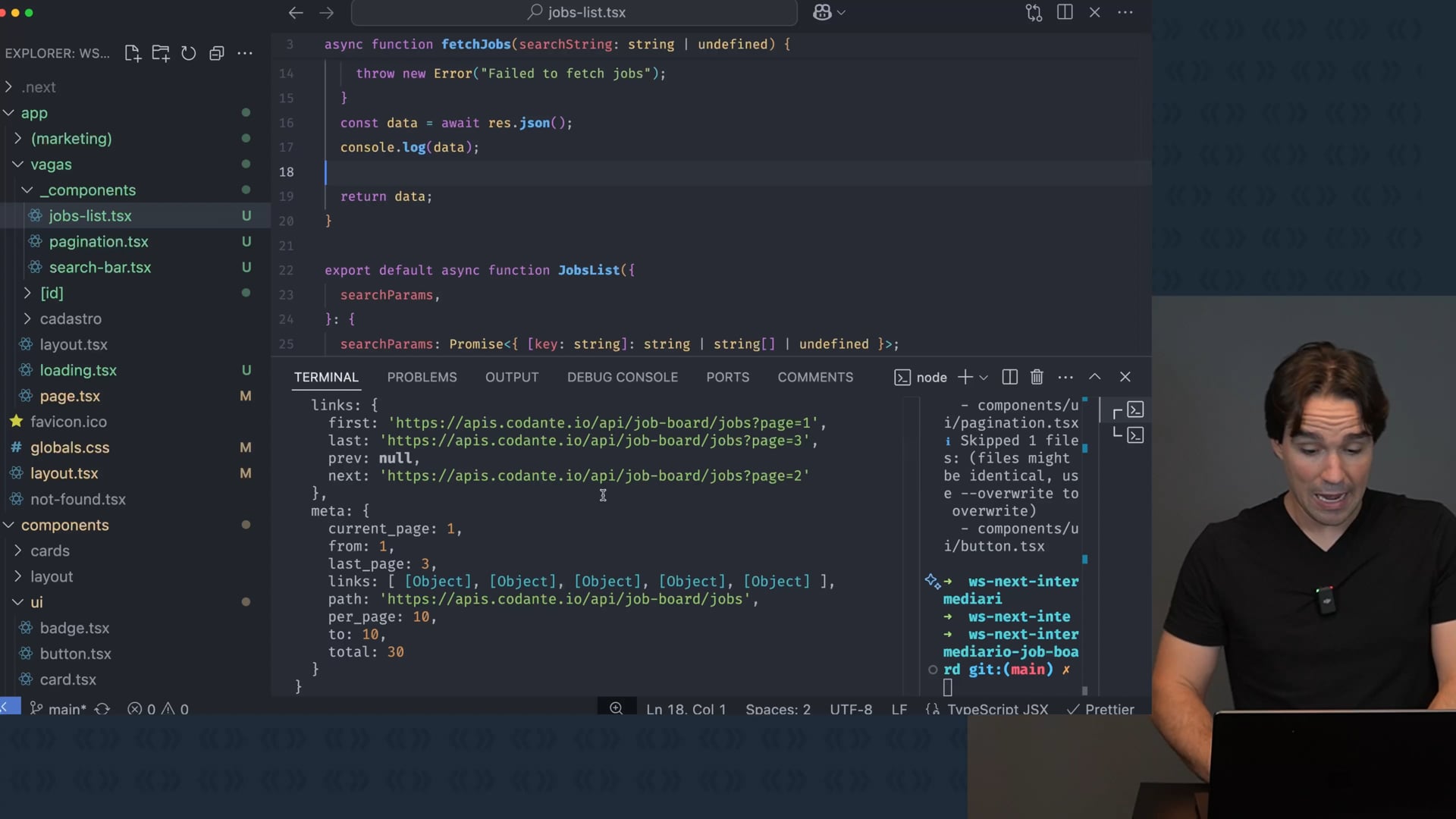Image resolution: width=1456 pixels, height=819 pixels.
Task: Expand the (marketing) folder
Action: 71,139
